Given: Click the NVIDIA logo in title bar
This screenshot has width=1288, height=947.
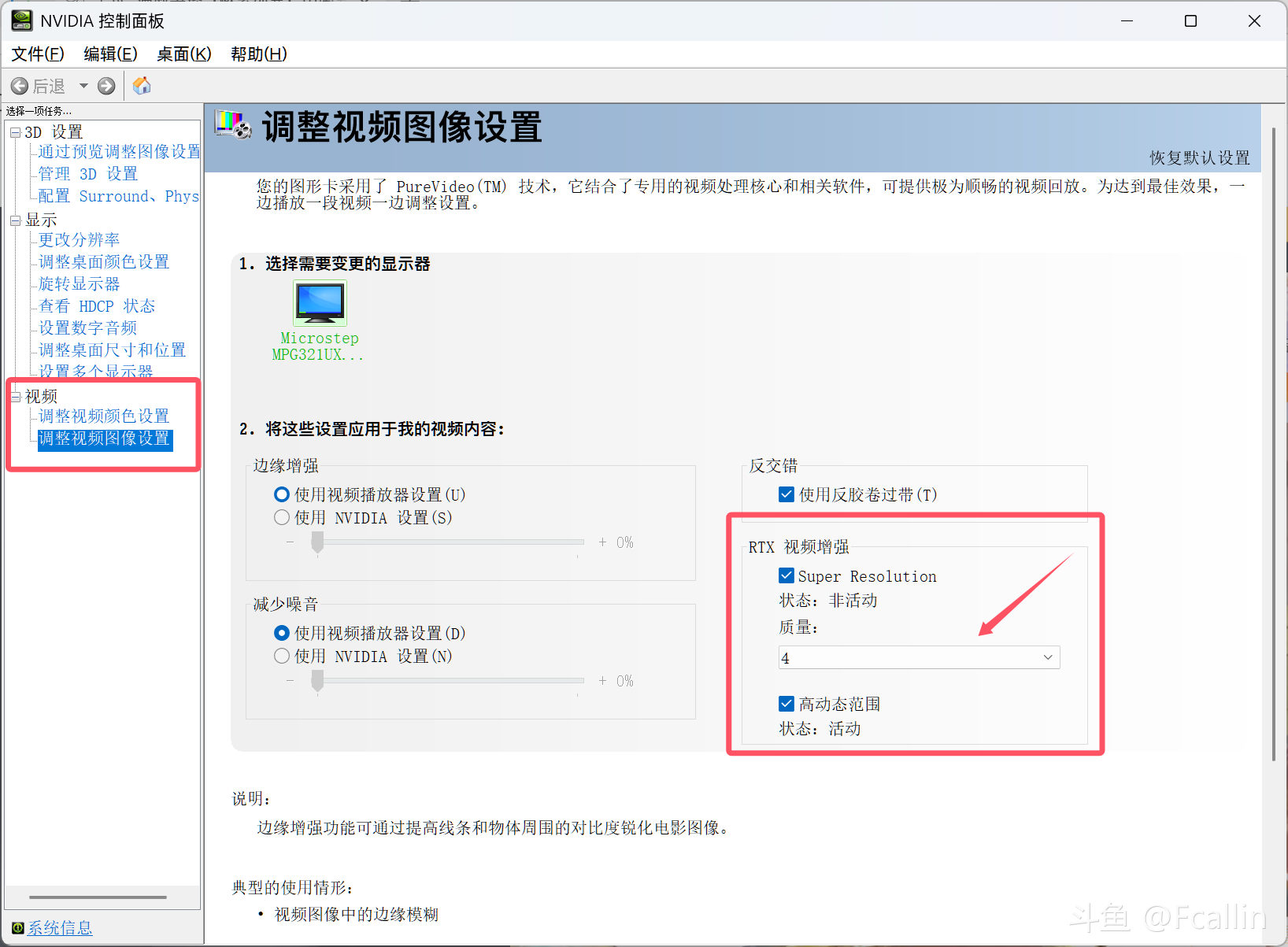Looking at the screenshot, I should pyautogui.click(x=22, y=20).
